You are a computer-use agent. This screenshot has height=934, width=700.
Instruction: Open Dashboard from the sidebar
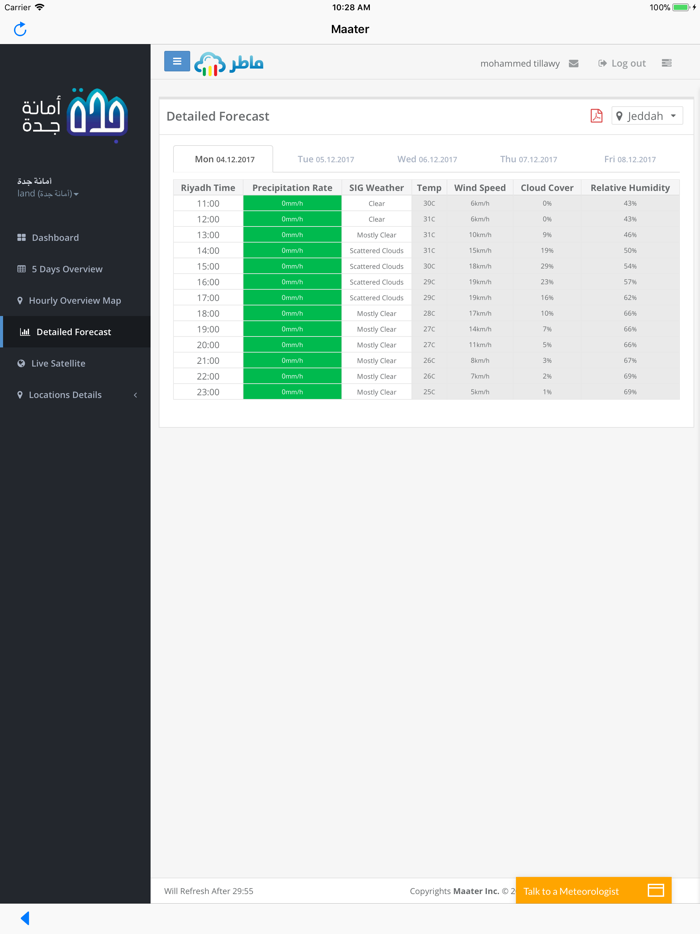pyautogui.click(x=55, y=238)
